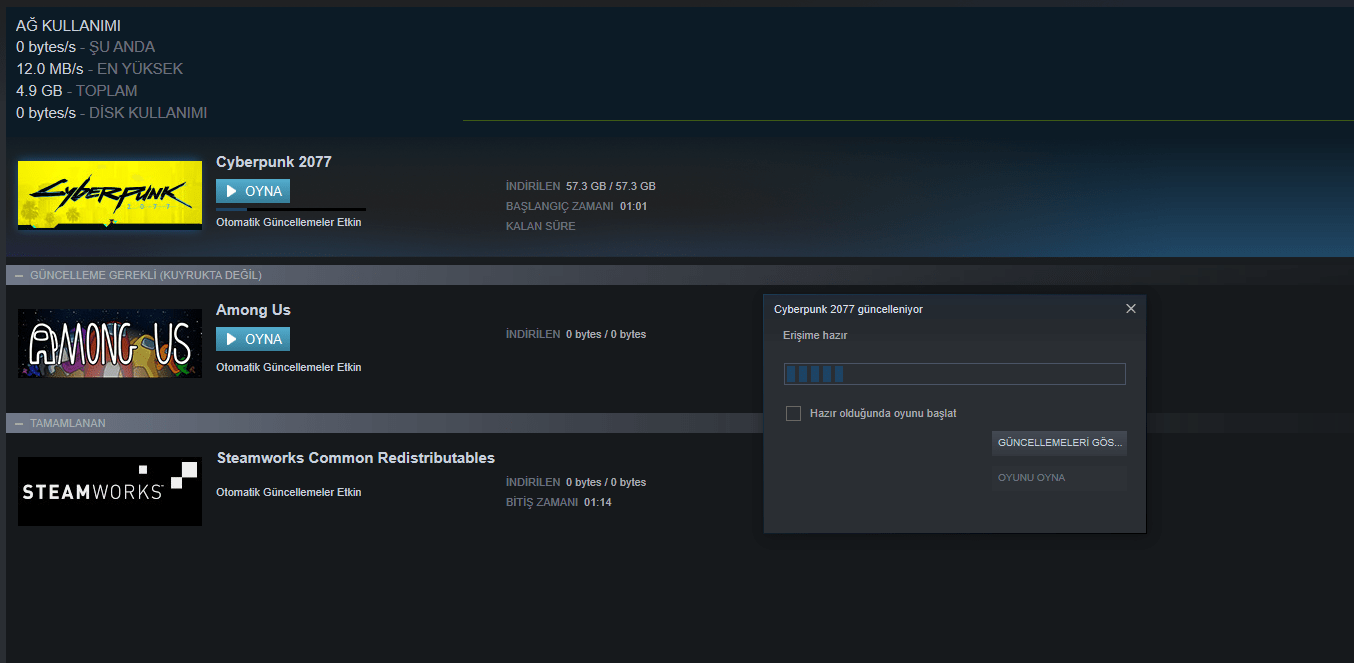Open Among Us game thumbnail
The image size is (1354, 663).
(110, 343)
